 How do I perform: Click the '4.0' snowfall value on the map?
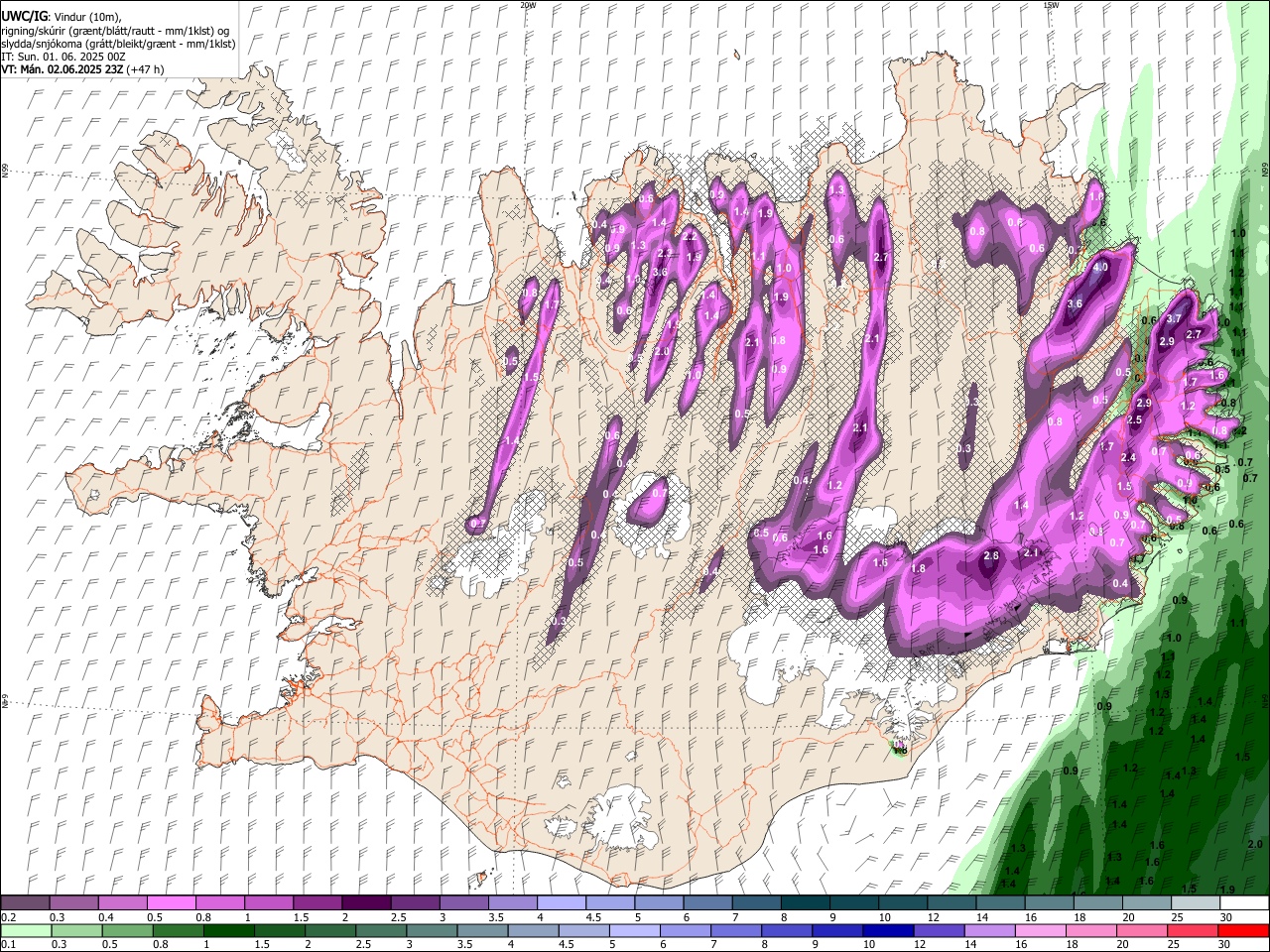click(x=1099, y=267)
